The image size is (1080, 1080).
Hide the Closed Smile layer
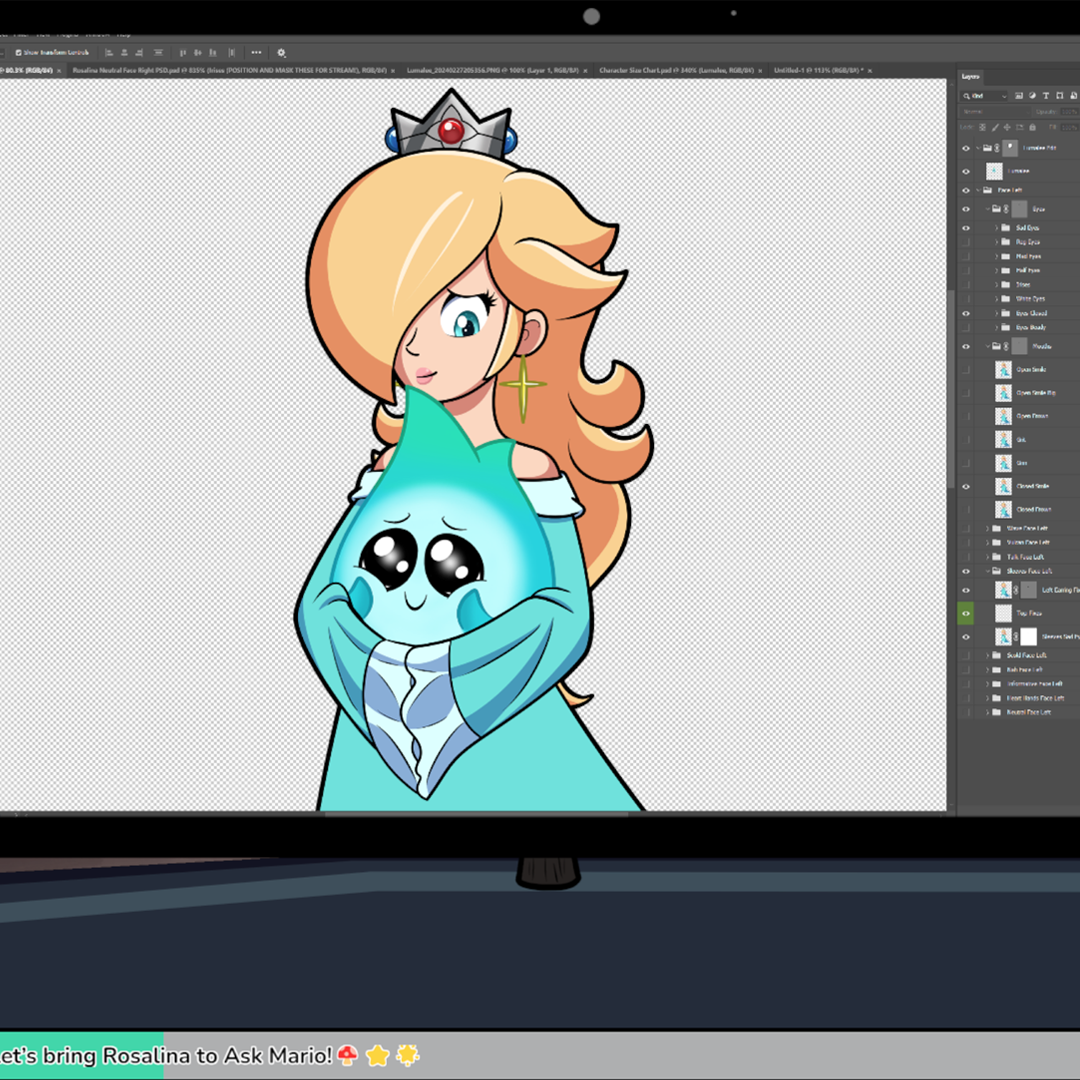(966, 486)
